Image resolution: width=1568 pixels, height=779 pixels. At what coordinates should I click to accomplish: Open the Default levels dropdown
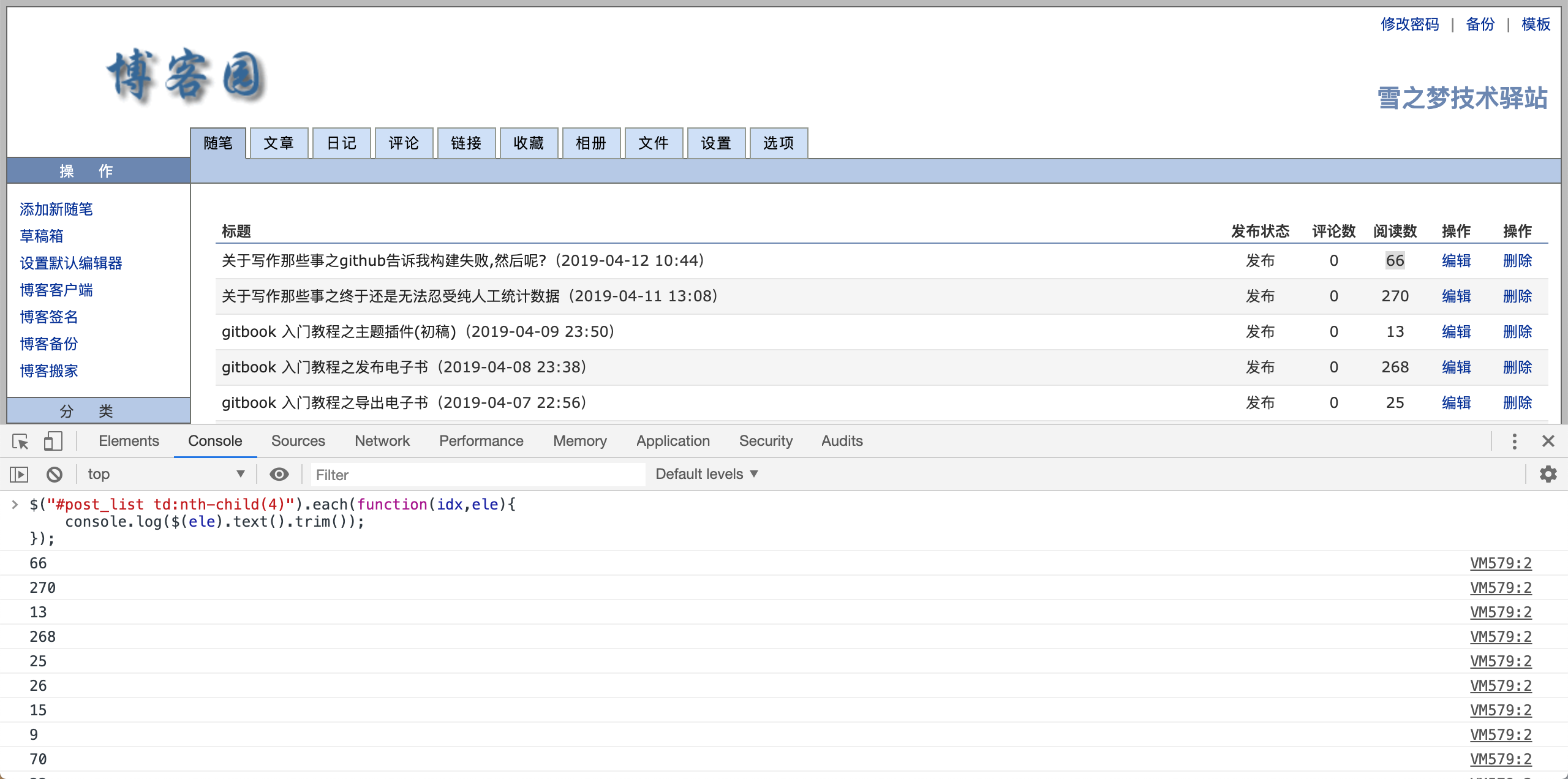click(706, 474)
